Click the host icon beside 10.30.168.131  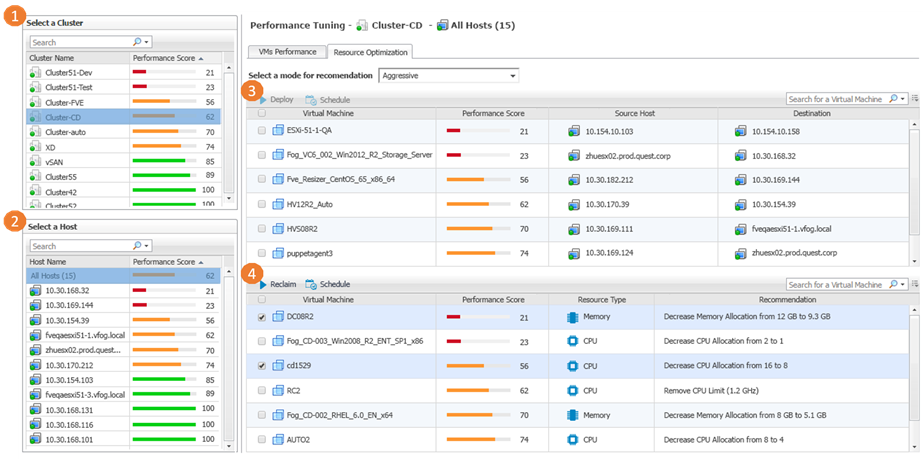[35, 410]
